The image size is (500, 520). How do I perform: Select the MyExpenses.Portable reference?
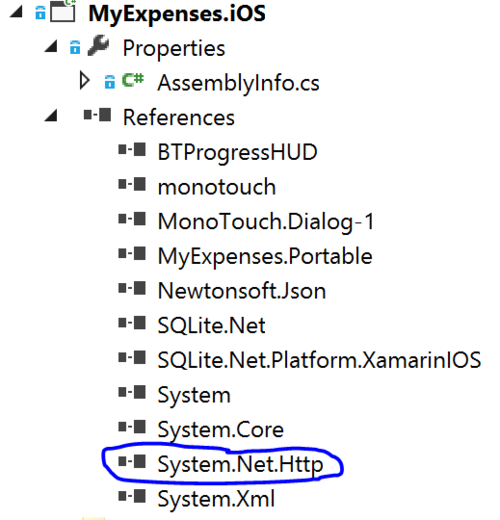[265, 256]
